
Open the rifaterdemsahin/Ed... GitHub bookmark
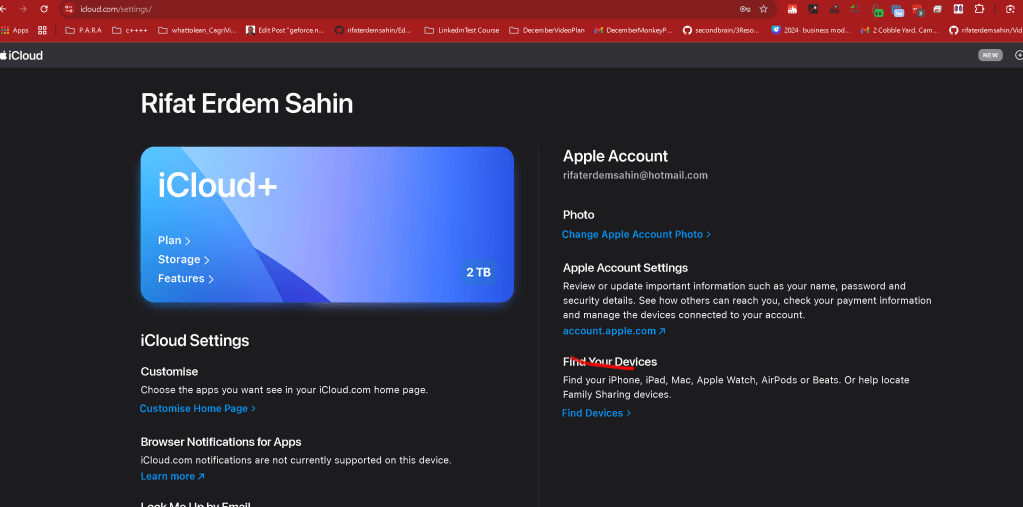pos(373,30)
